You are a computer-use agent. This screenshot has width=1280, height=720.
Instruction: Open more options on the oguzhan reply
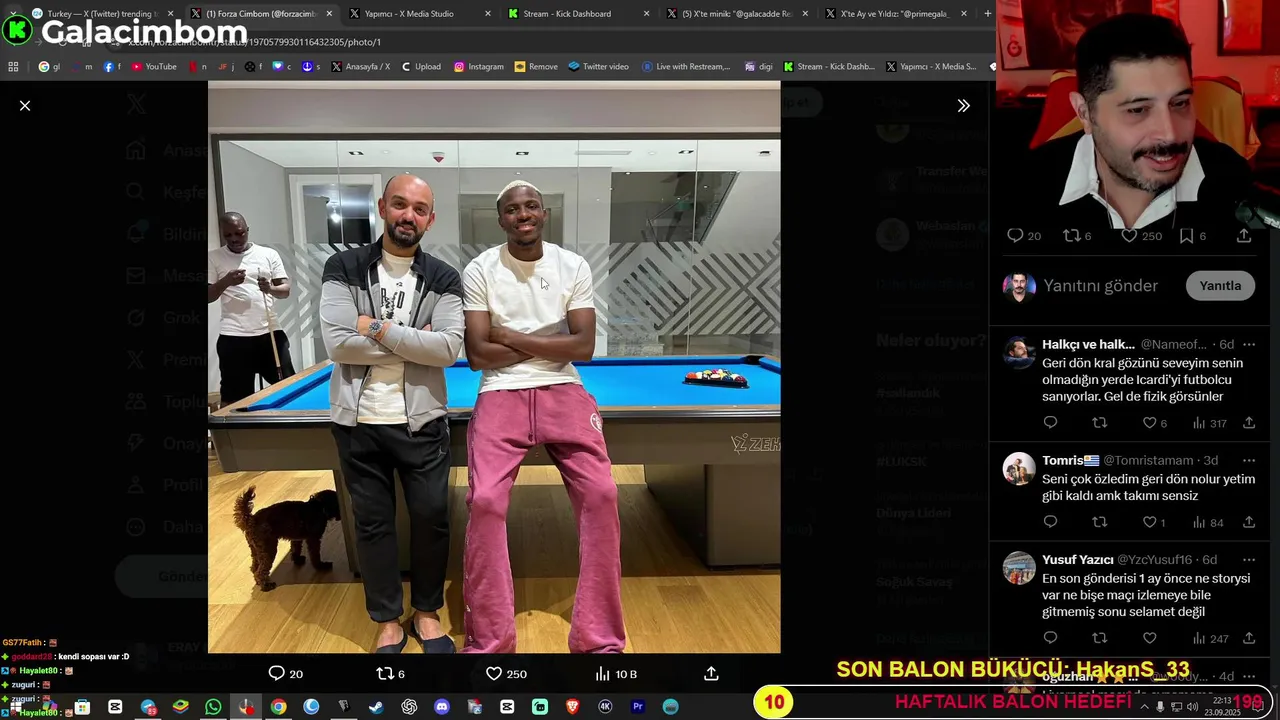[1249, 677]
